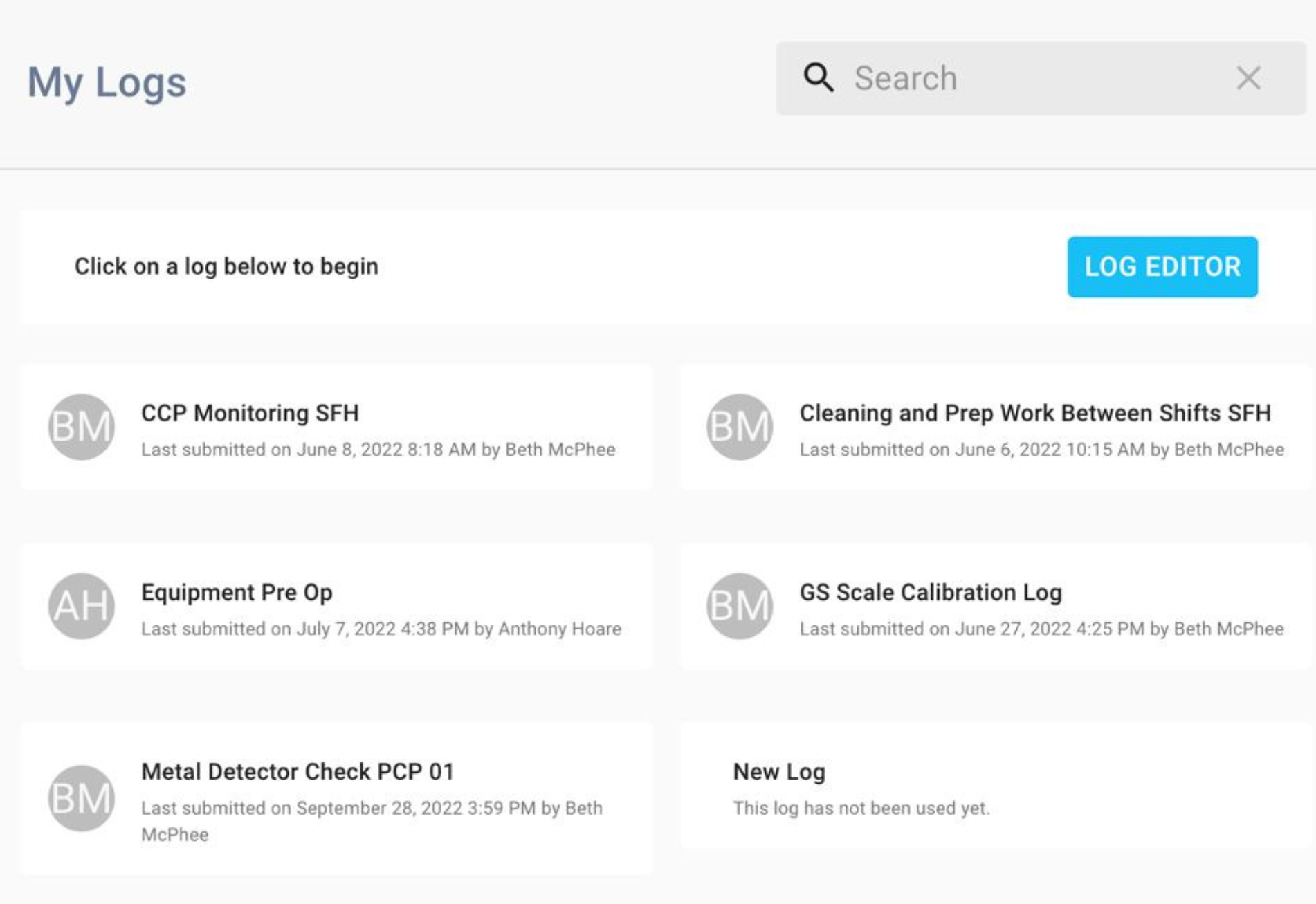Click BM avatar beside Cleaning and Prep Work

[x=739, y=427]
